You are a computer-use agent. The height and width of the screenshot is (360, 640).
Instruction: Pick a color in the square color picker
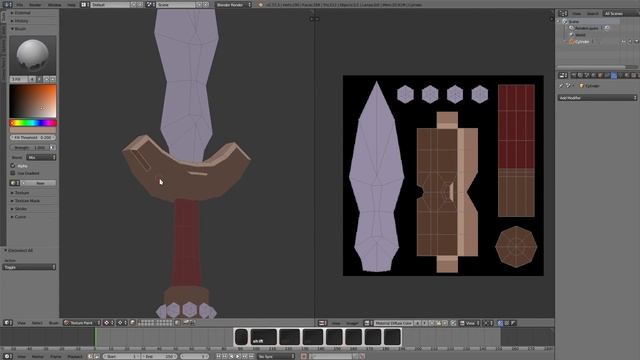pyautogui.click(x=33, y=101)
